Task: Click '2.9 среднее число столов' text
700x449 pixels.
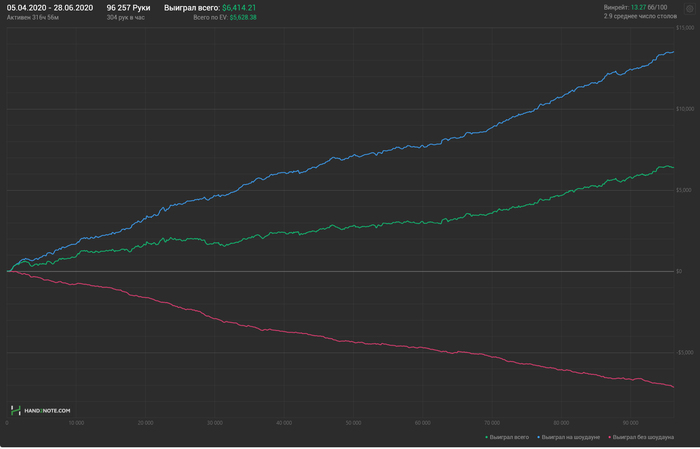Action: point(640,16)
